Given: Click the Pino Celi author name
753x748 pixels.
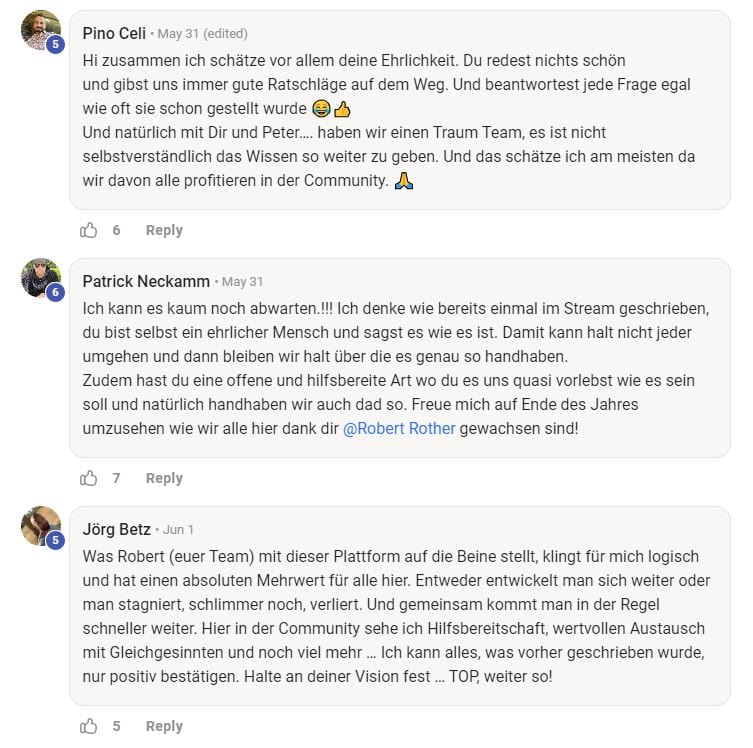Looking at the screenshot, I should click(113, 33).
